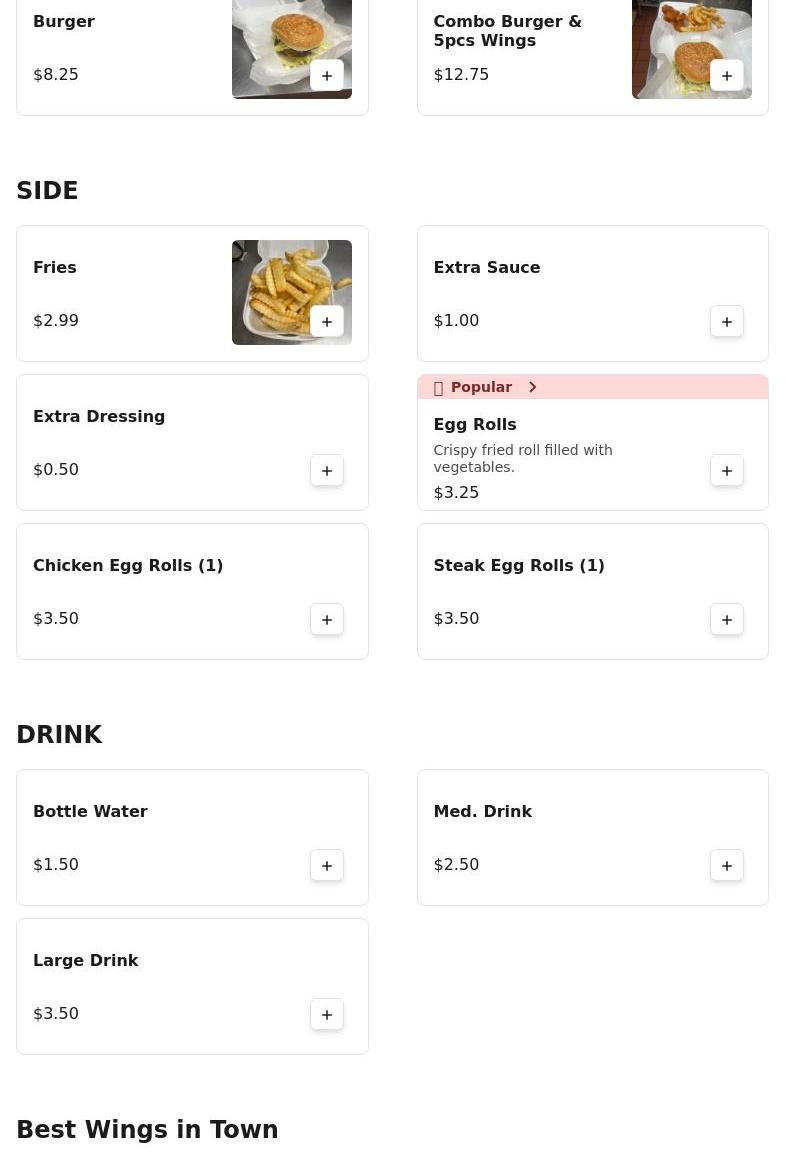Add Burger to the order

tap(327, 76)
